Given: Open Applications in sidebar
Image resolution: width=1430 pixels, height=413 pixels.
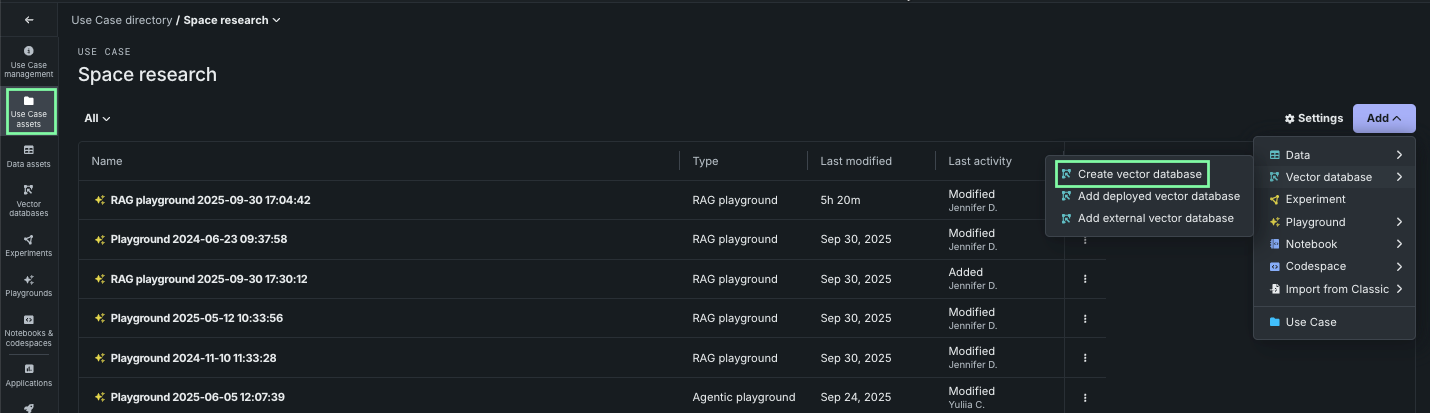Looking at the screenshot, I should point(29,375).
